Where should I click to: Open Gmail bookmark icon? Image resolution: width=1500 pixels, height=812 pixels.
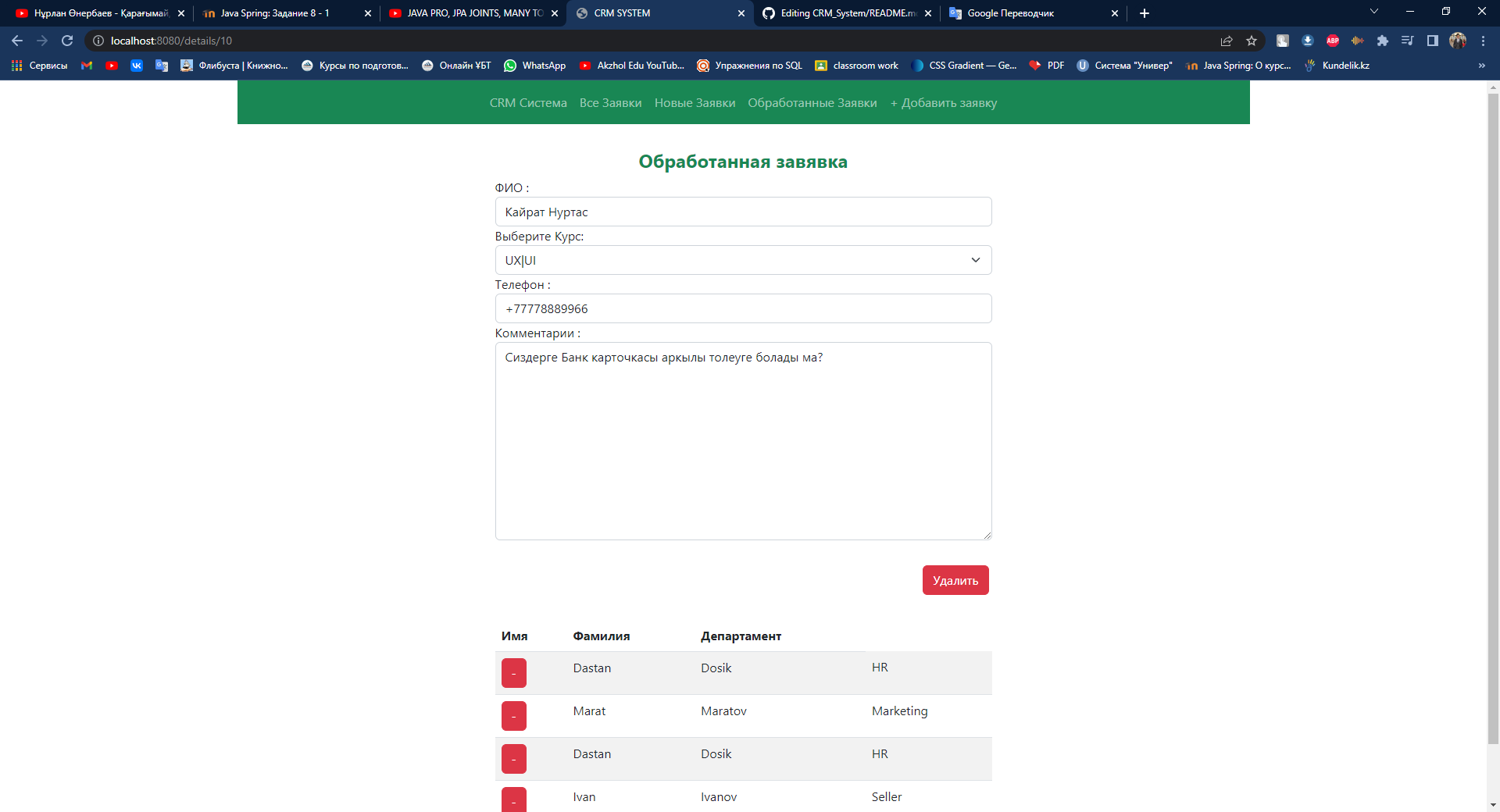pyautogui.click(x=87, y=66)
